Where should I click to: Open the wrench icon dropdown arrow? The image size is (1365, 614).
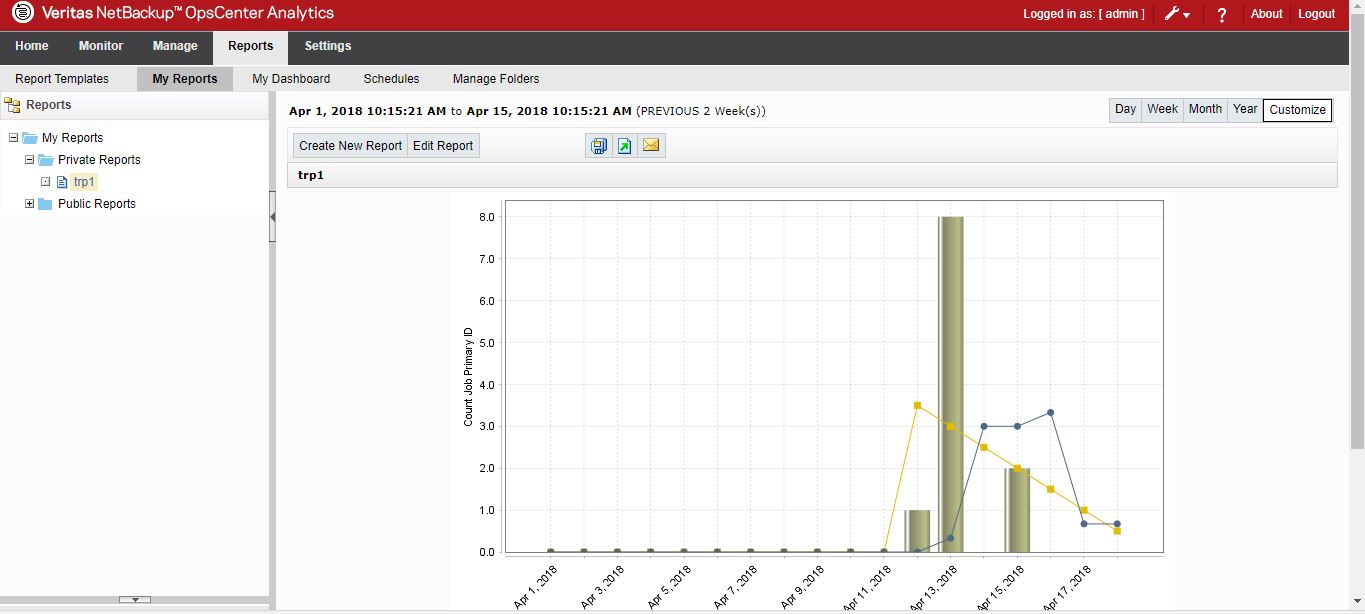pyautogui.click(x=1188, y=14)
